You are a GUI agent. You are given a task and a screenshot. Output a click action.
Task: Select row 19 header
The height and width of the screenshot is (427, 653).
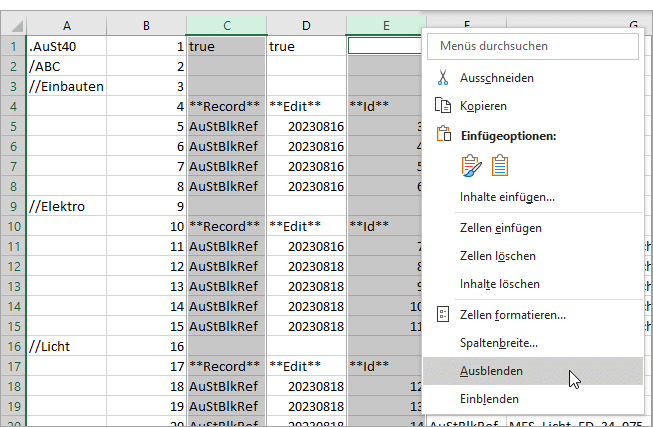point(13,406)
